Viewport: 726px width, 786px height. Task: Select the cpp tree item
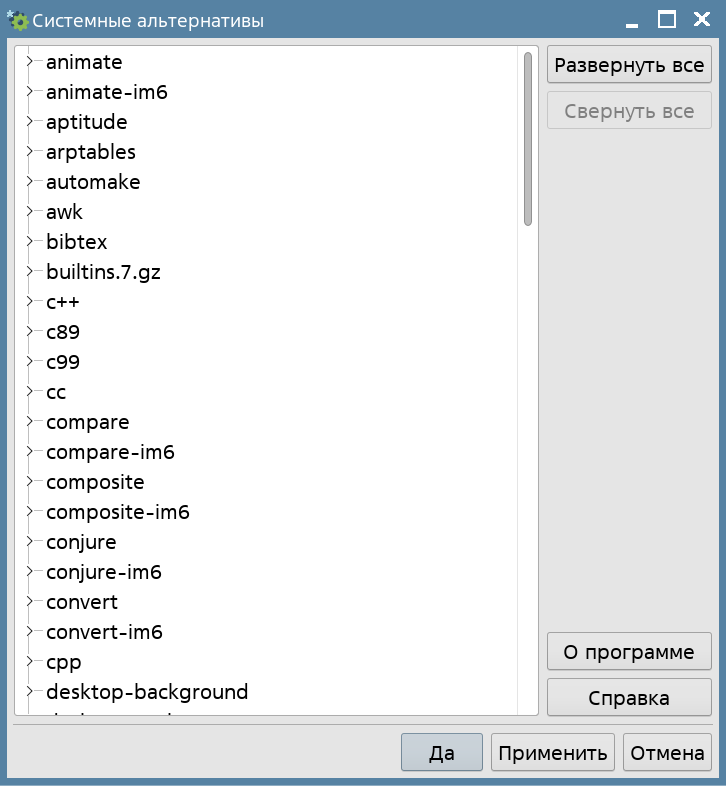(63, 662)
